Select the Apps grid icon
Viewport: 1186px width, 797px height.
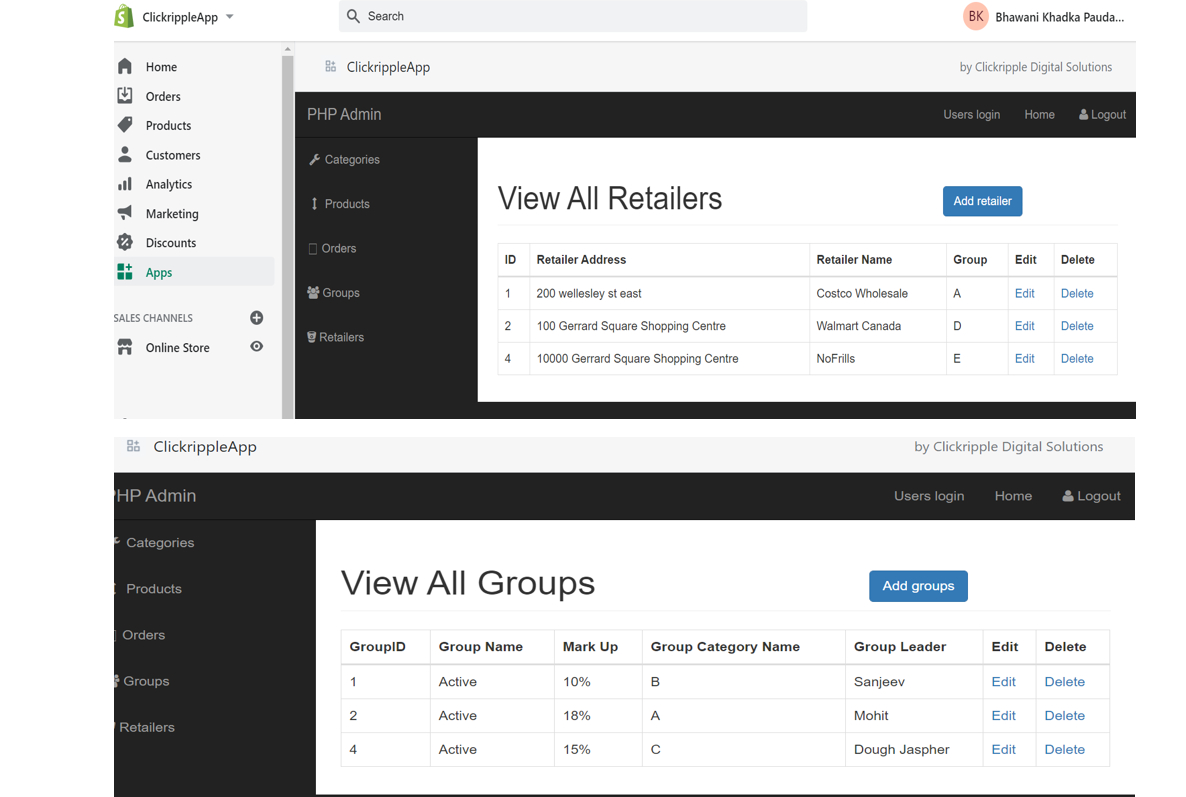tap(125, 272)
